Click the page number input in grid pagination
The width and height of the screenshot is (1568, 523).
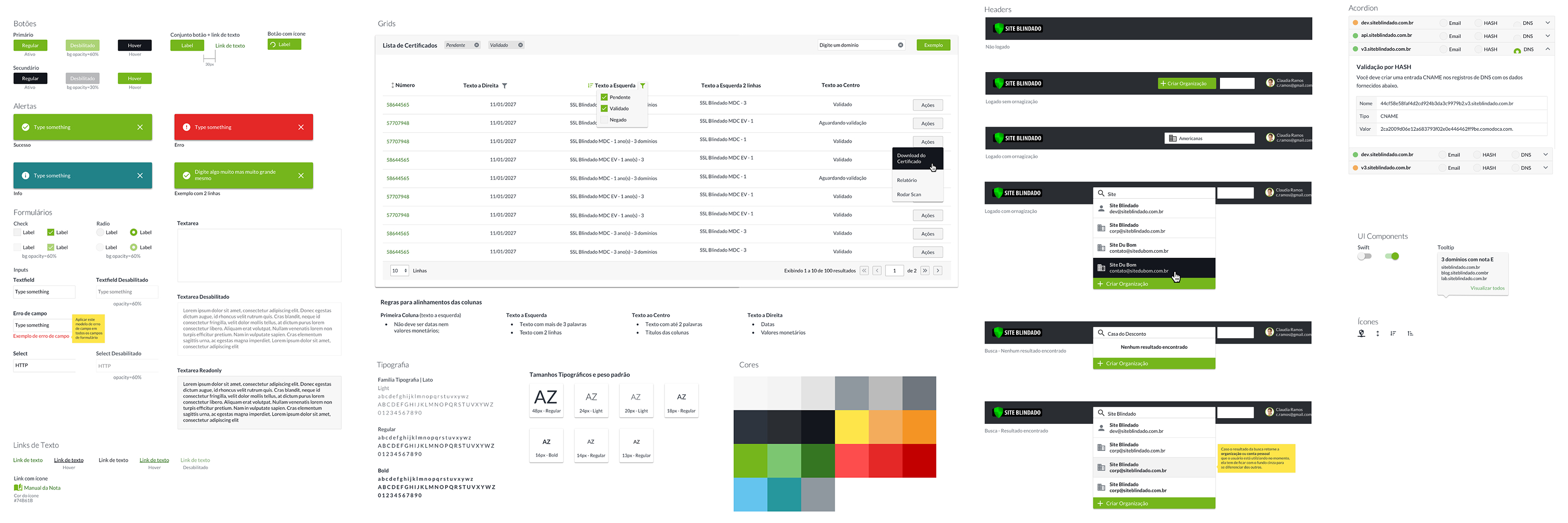click(894, 270)
